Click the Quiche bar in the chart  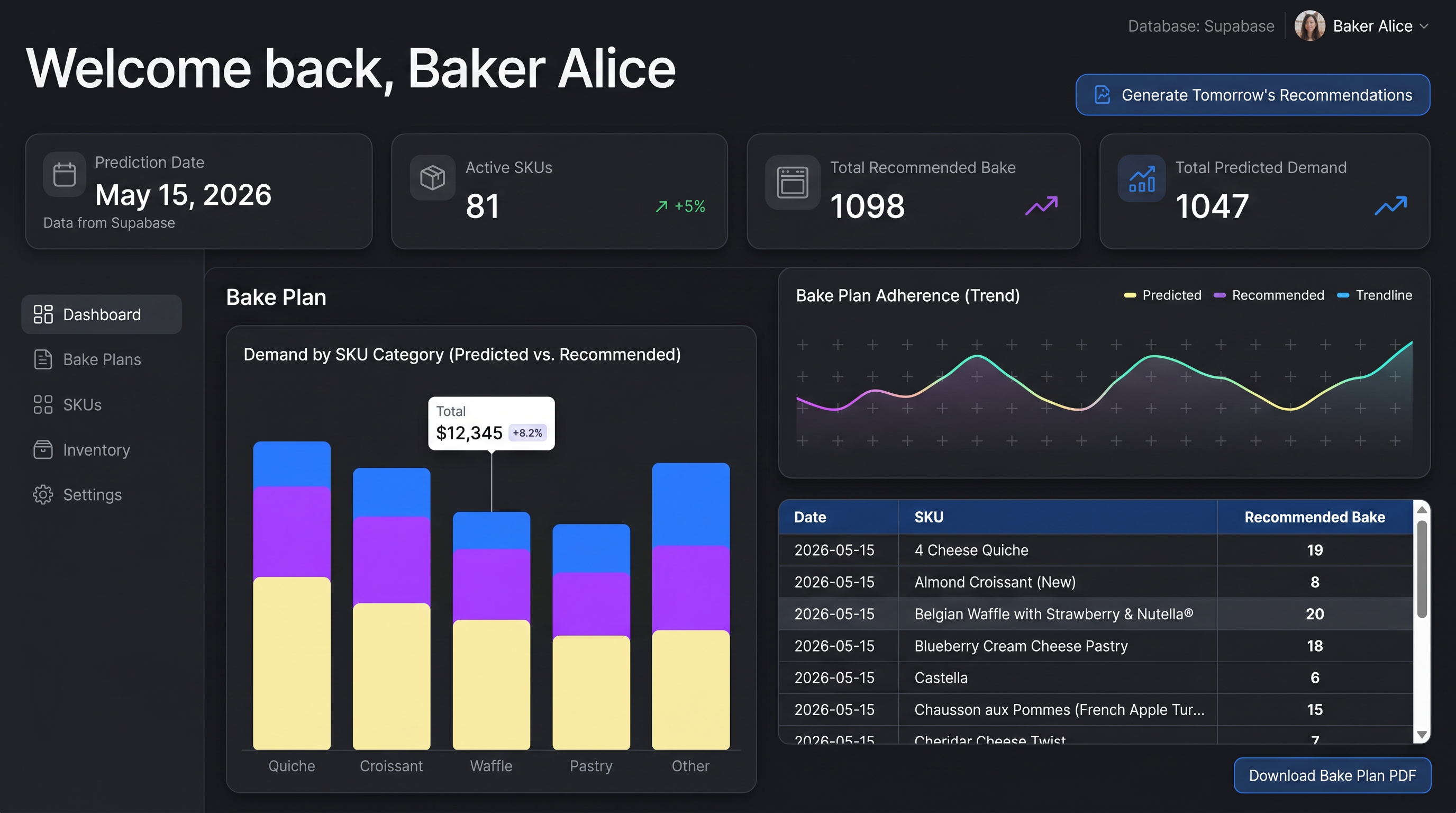292,595
